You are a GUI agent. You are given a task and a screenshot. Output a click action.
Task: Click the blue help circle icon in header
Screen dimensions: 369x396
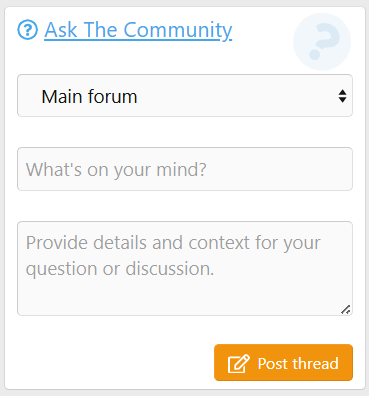[x=27, y=30]
